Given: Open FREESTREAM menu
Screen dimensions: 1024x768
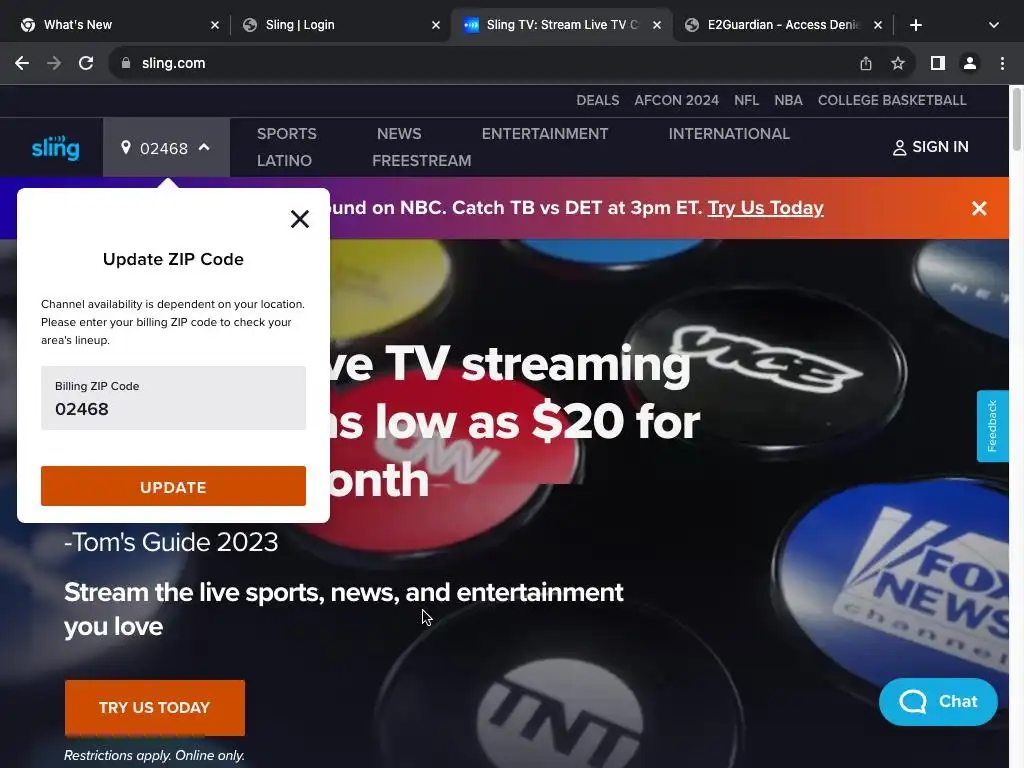Looking at the screenshot, I should tap(421, 161).
